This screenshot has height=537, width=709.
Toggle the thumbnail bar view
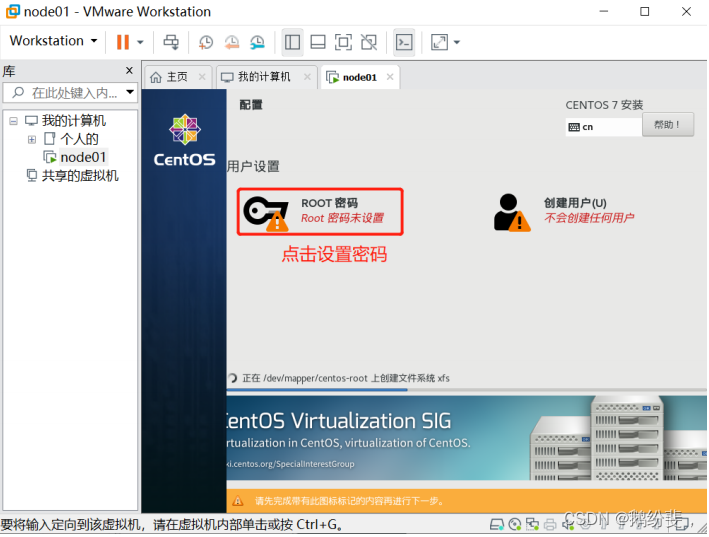click(x=318, y=42)
